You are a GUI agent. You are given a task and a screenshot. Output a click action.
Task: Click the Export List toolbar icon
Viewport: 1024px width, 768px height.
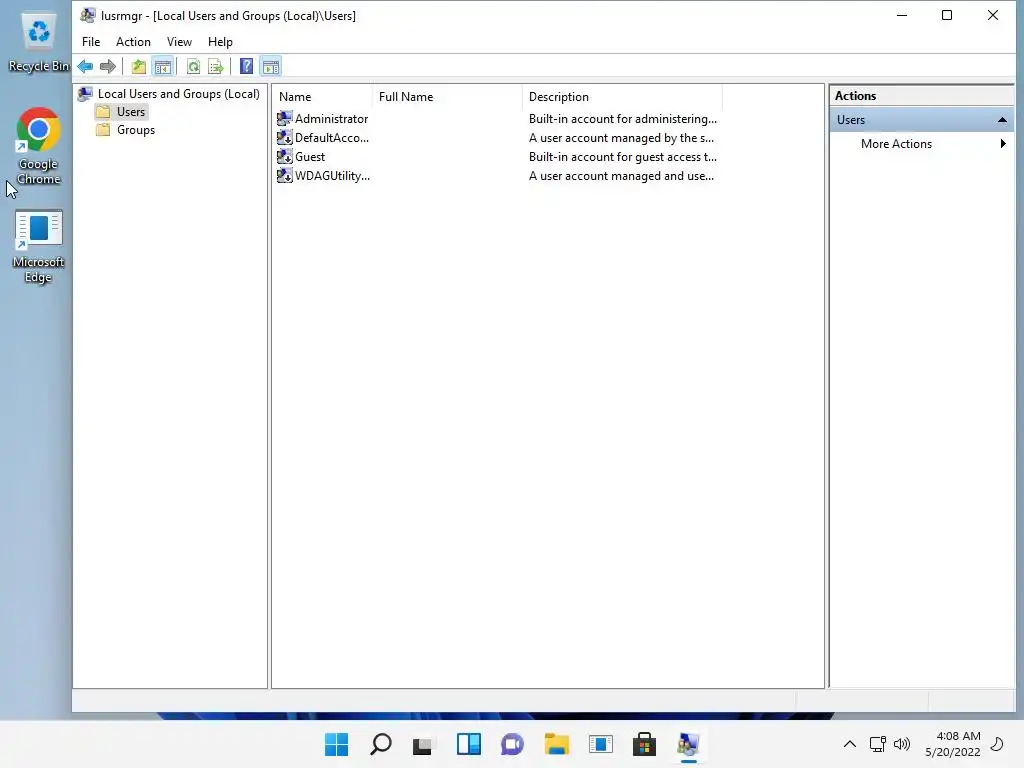pyautogui.click(x=216, y=66)
